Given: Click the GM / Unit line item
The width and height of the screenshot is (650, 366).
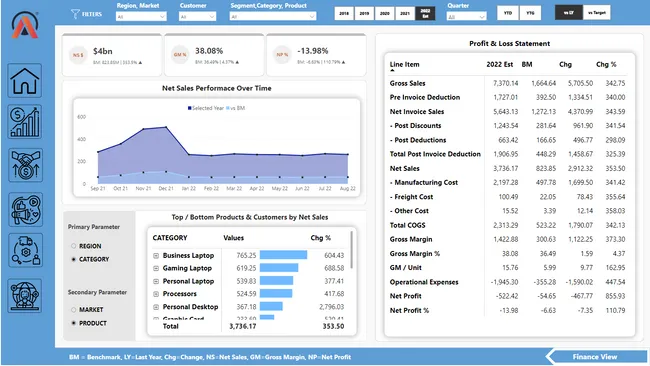Looking at the screenshot, I should (405, 268).
